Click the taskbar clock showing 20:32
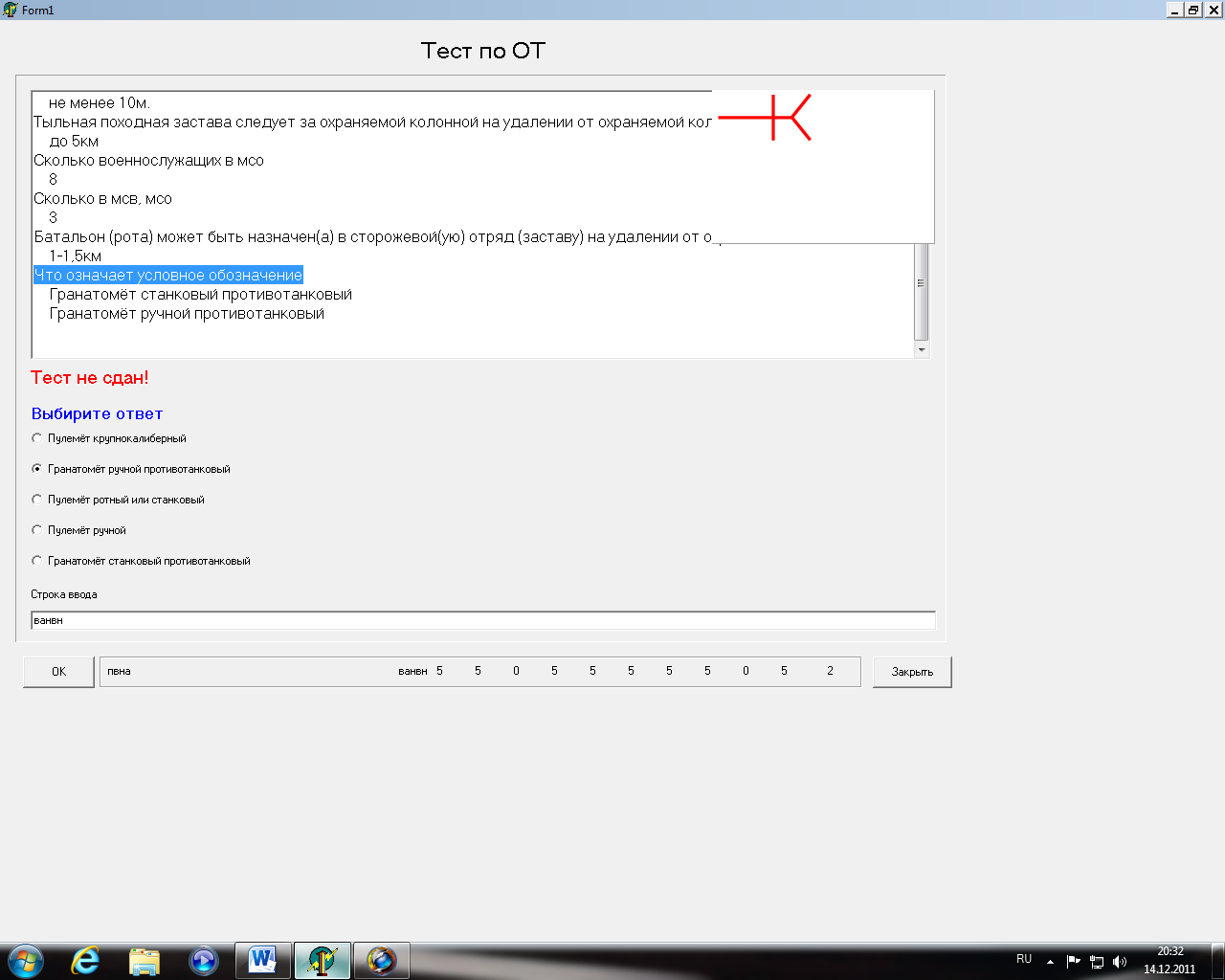This screenshot has width=1225, height=980. click(x=1169, y=960)
